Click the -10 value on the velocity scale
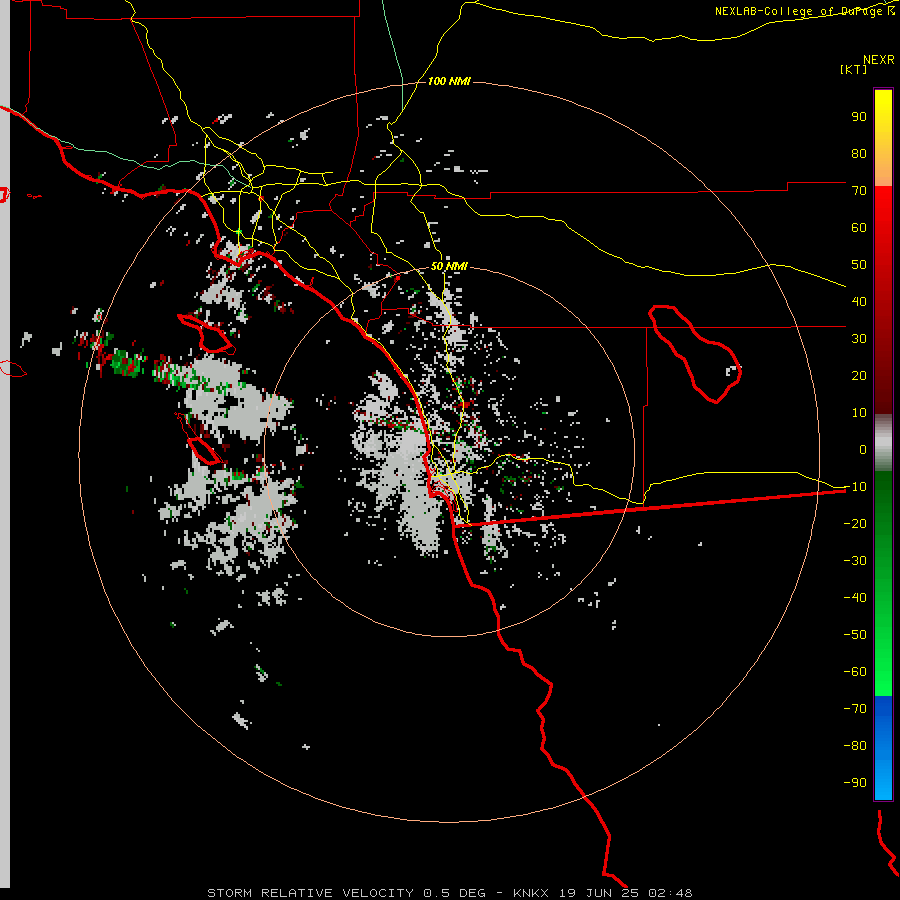 click(855, 487)
